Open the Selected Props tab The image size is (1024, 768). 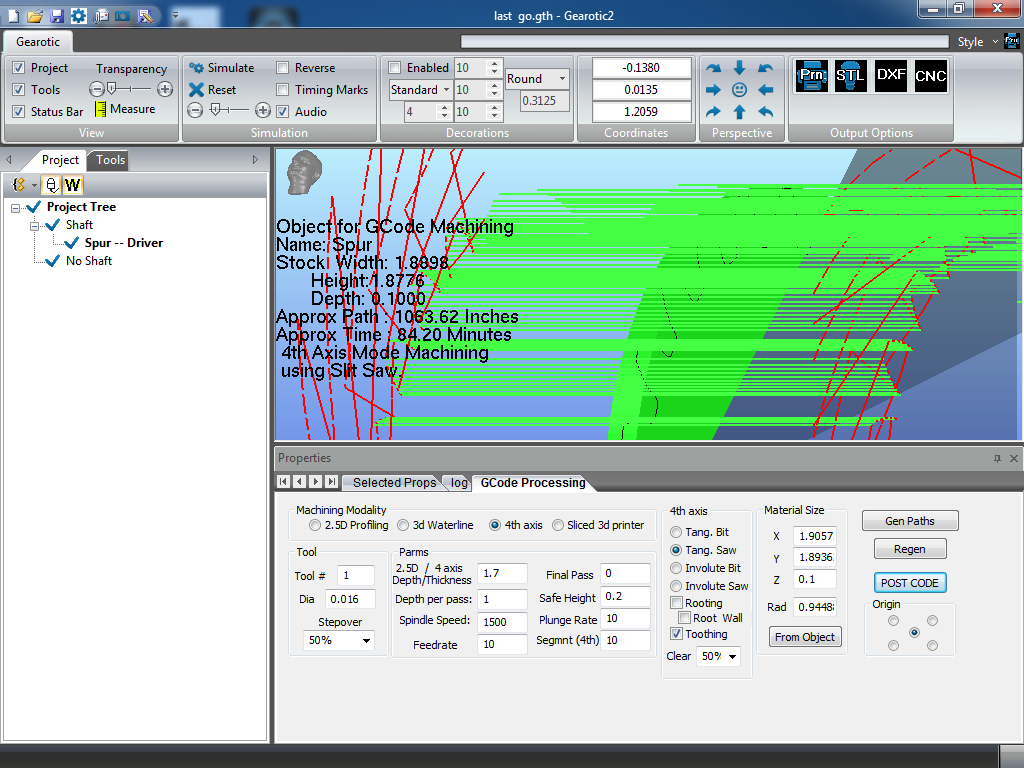click(394, 483)
